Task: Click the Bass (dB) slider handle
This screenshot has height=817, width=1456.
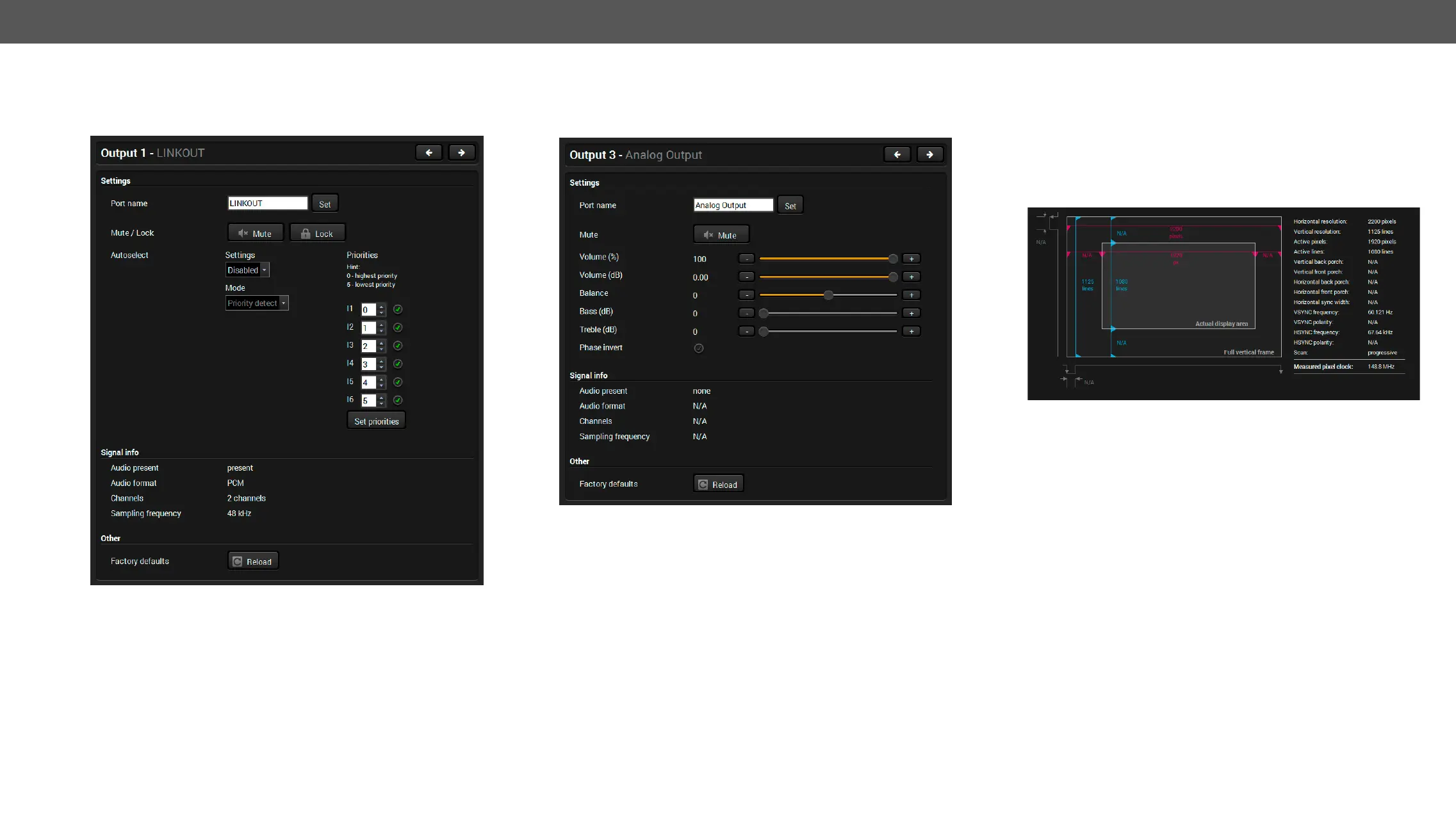Action: 764,313
